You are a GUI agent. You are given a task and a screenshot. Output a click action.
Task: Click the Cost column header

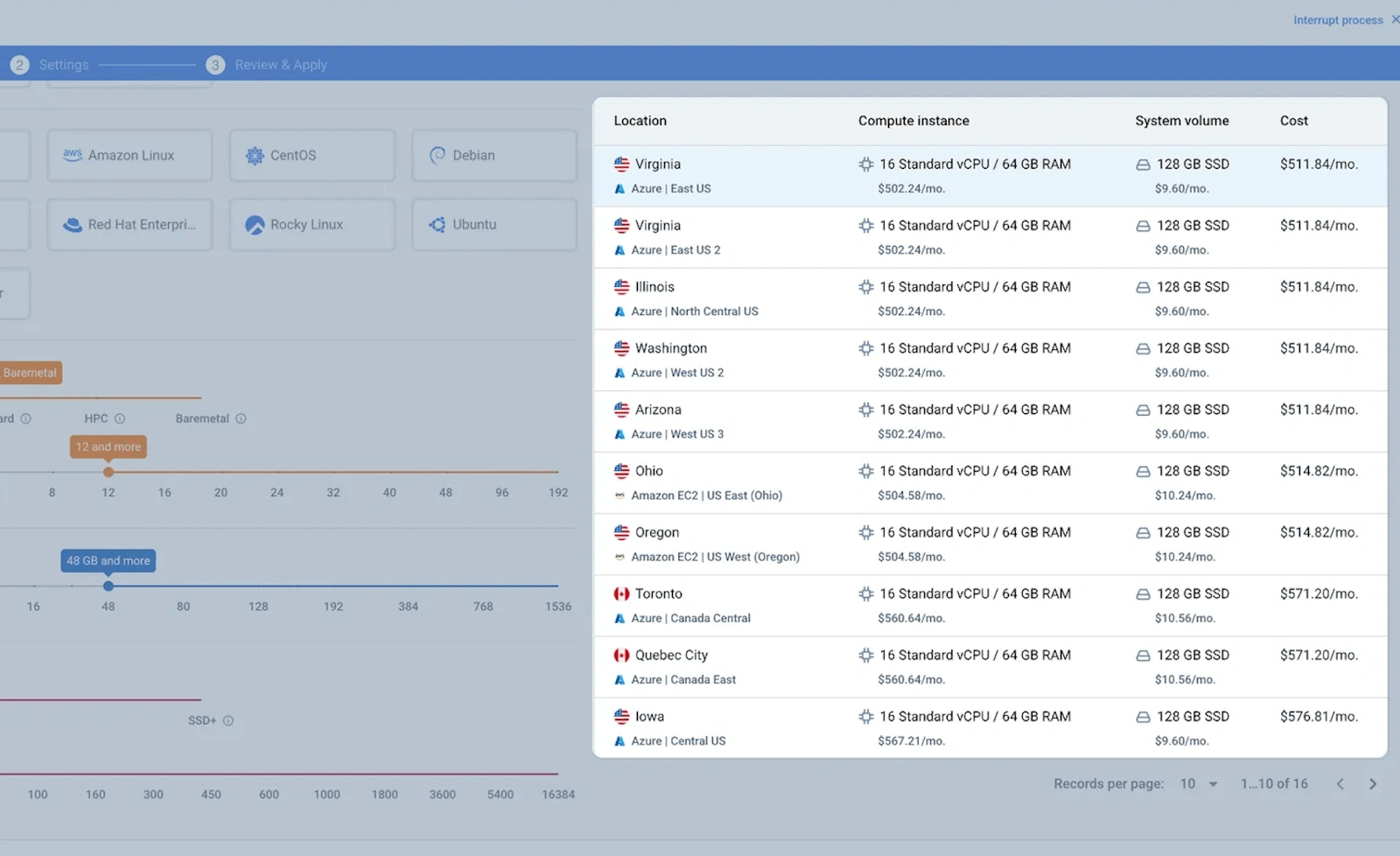pos(1294,121)
